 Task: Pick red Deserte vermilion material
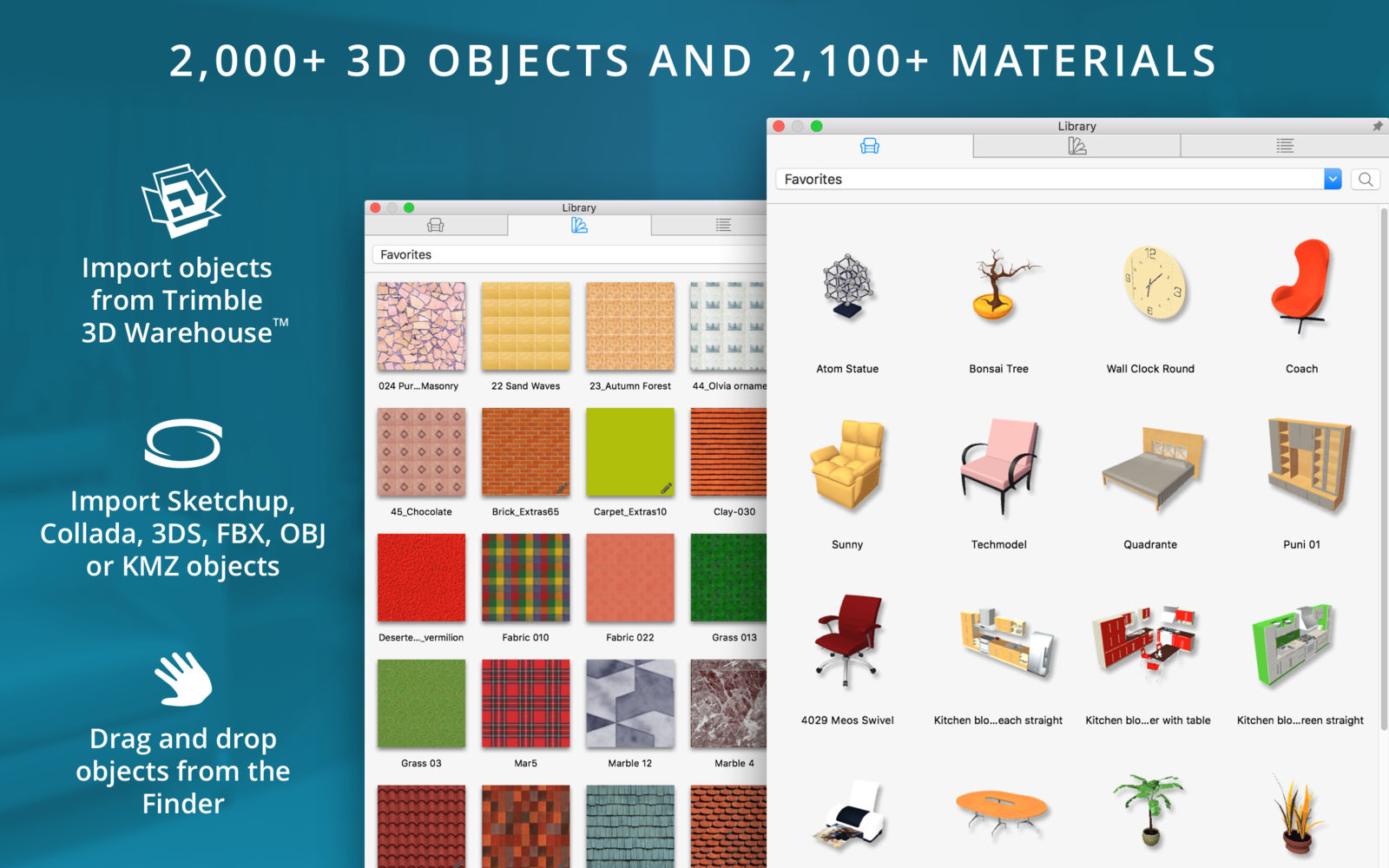[x=421, y=578]
